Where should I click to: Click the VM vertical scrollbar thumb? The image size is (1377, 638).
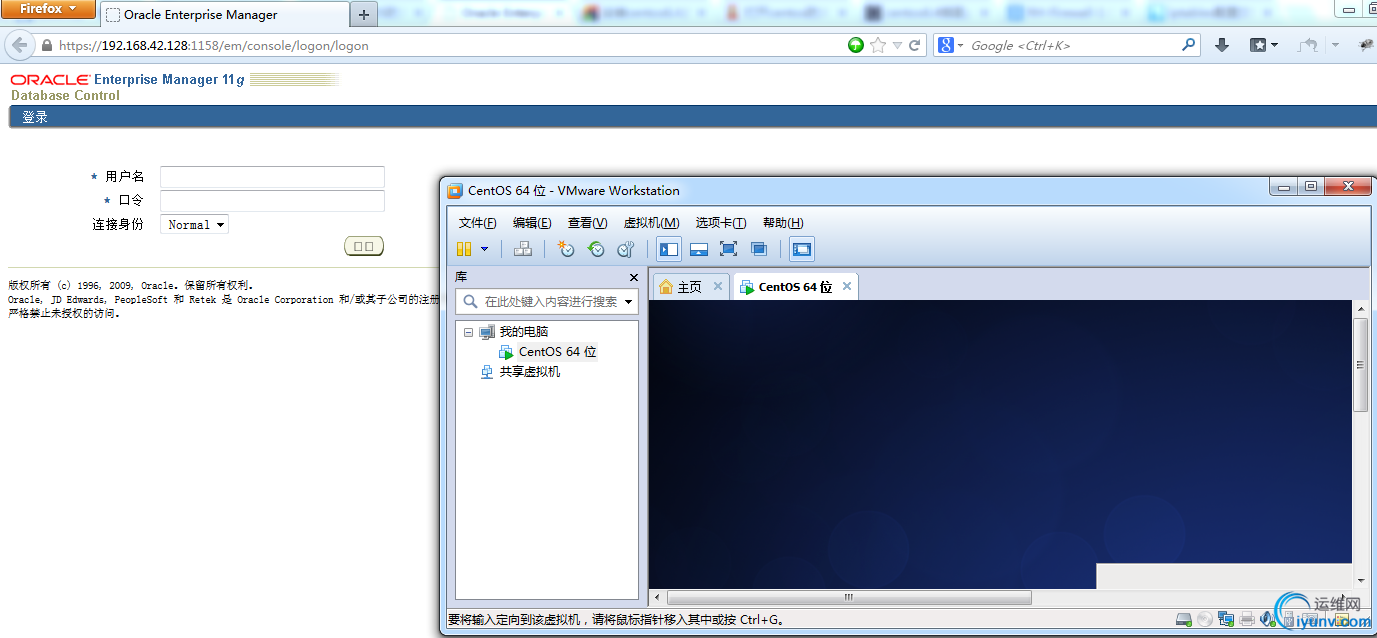pyautogui.click(x=1360, y=365)
